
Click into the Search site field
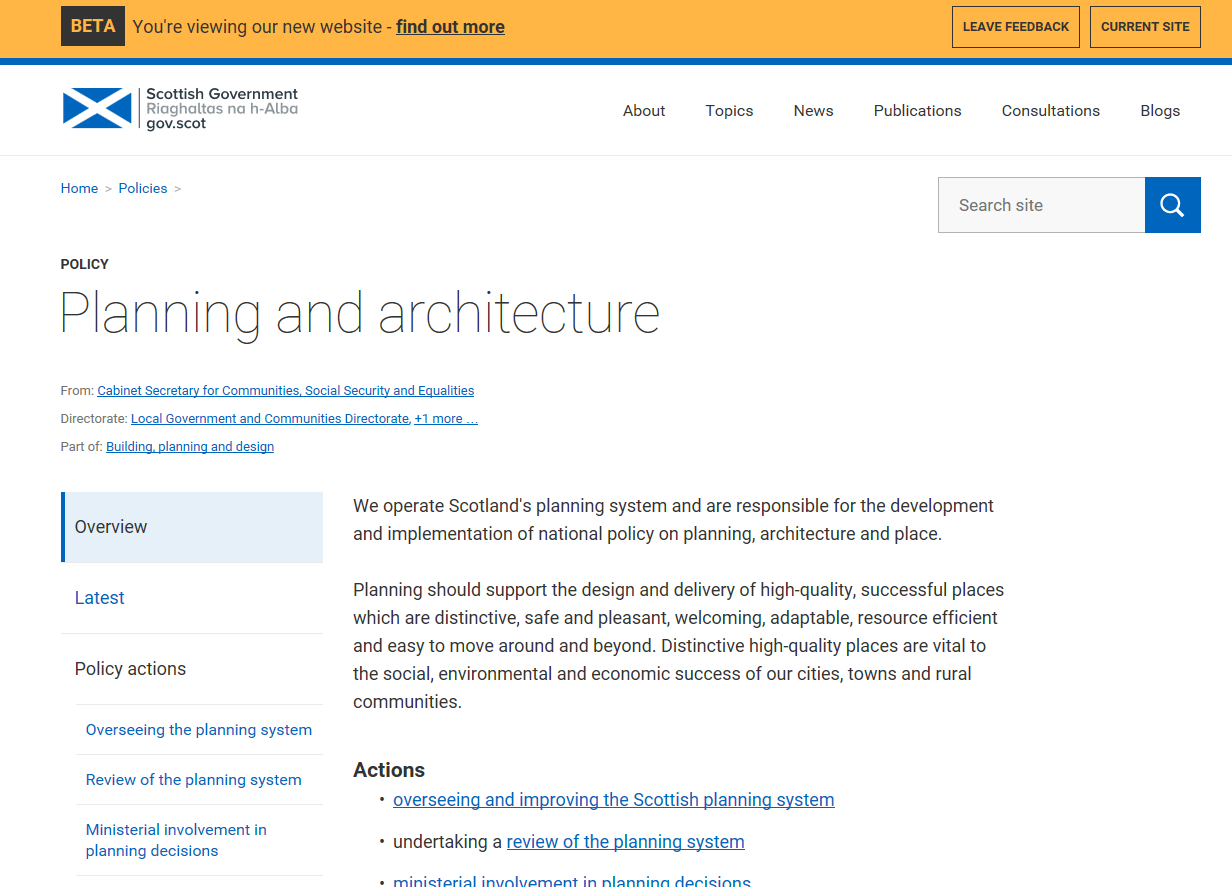pos(1041,205)
